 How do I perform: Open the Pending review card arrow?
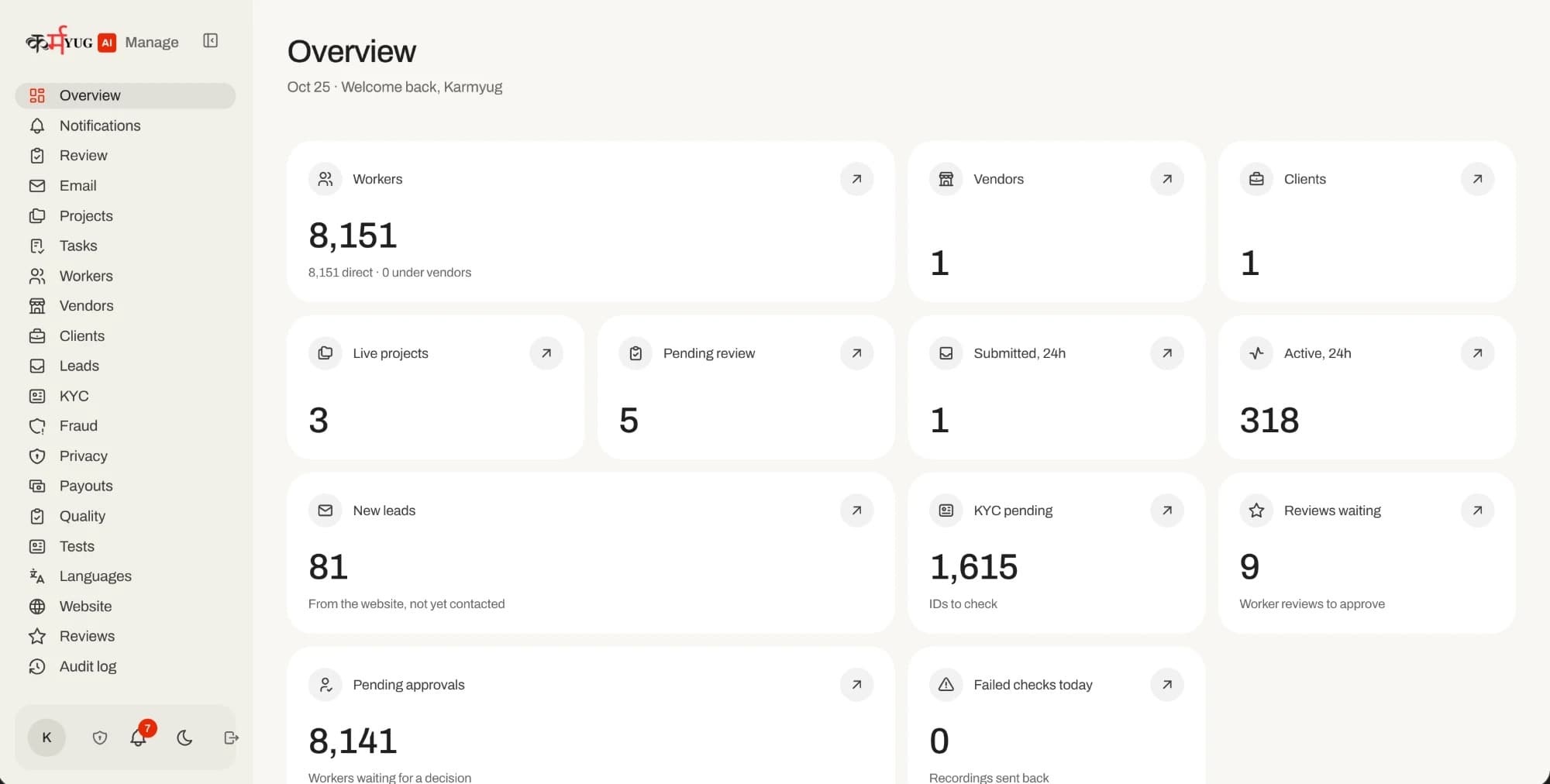(x=856, y=353)
